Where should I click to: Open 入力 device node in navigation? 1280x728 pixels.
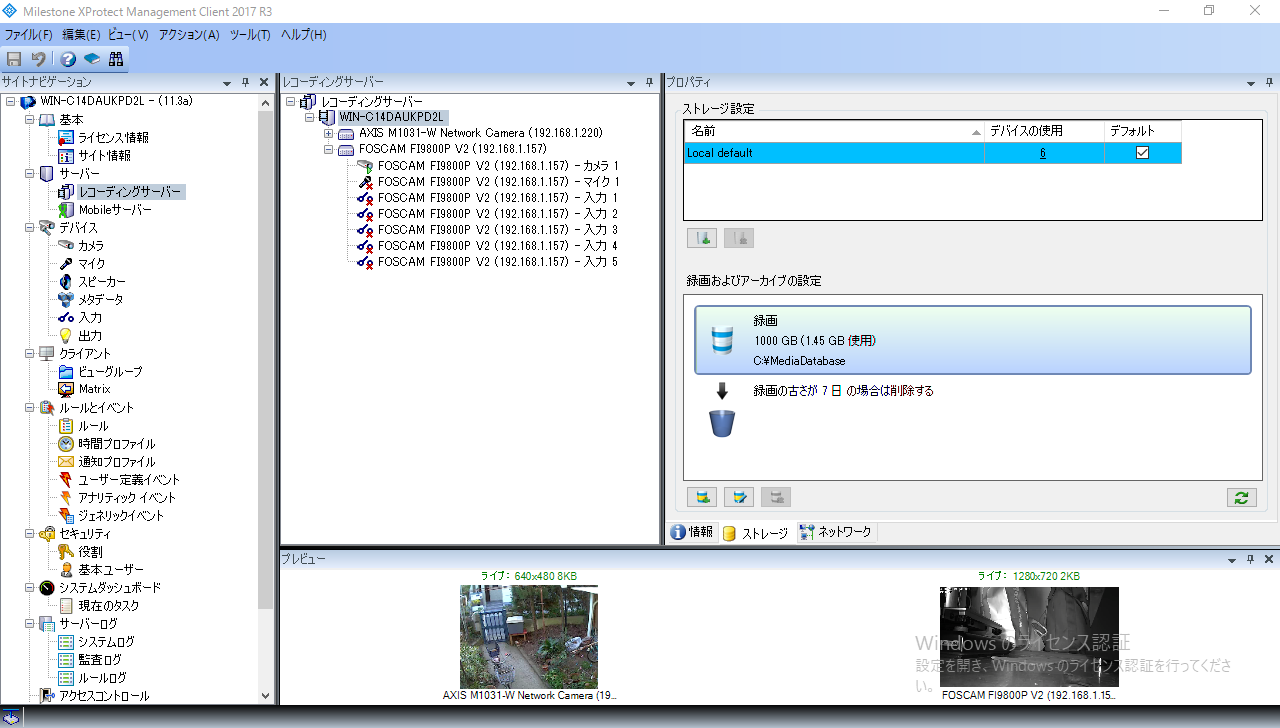pos(90,318)
